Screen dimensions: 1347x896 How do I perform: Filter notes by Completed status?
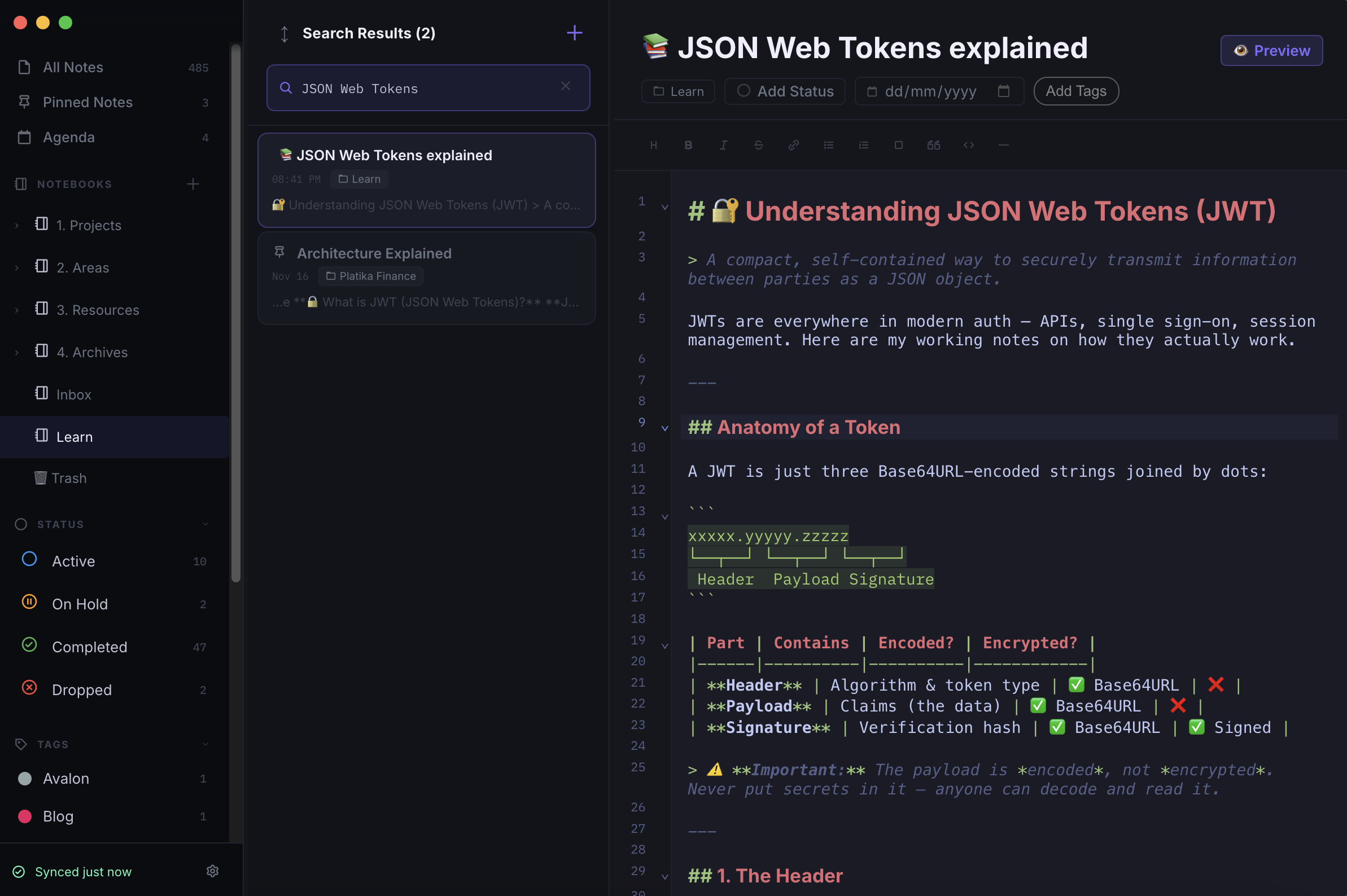click(x=115, y=647)
